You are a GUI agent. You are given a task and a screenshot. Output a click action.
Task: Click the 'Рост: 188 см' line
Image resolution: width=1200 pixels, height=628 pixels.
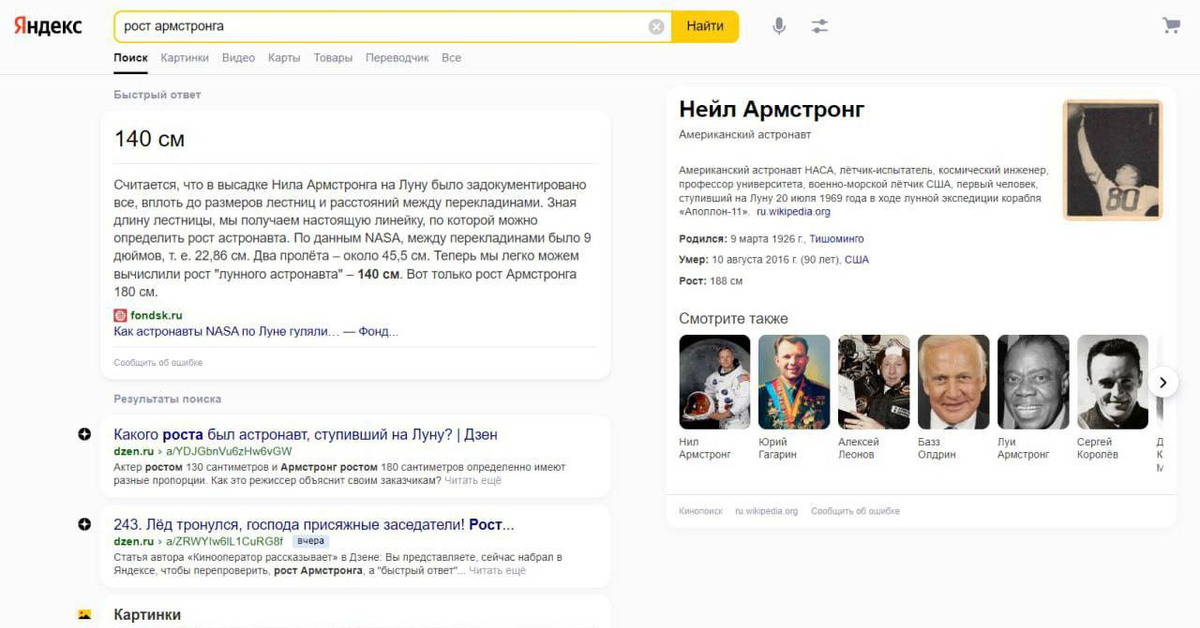click(711, 281)
